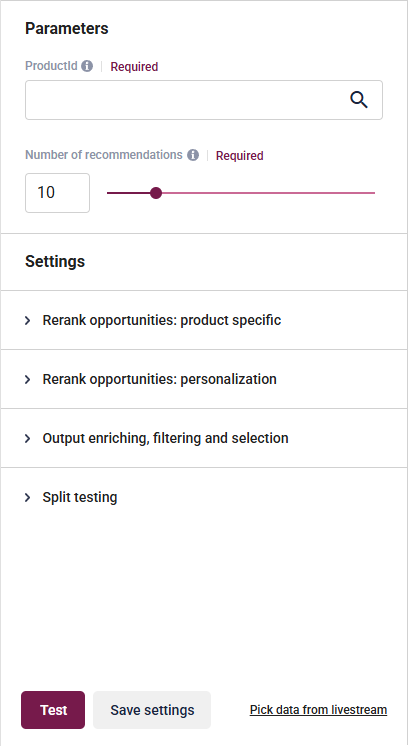Screen dimensions: 408x746
Task: Click the Number of recommendations info icon
Action: point(193,155)
